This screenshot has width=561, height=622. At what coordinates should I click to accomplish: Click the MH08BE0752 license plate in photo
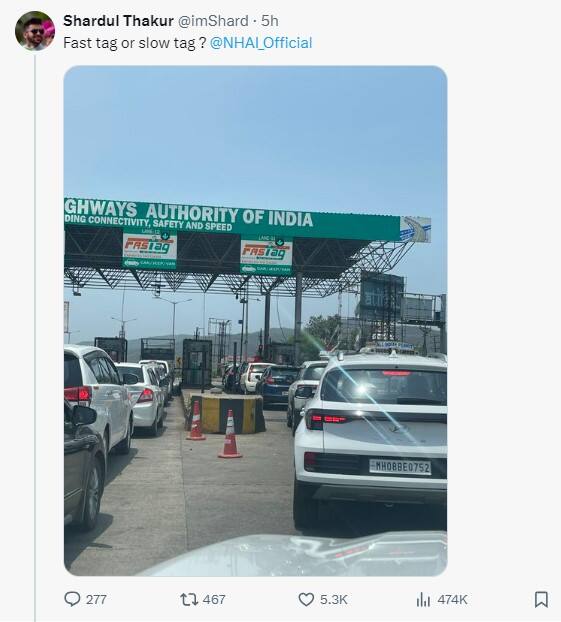coord(400,467)
